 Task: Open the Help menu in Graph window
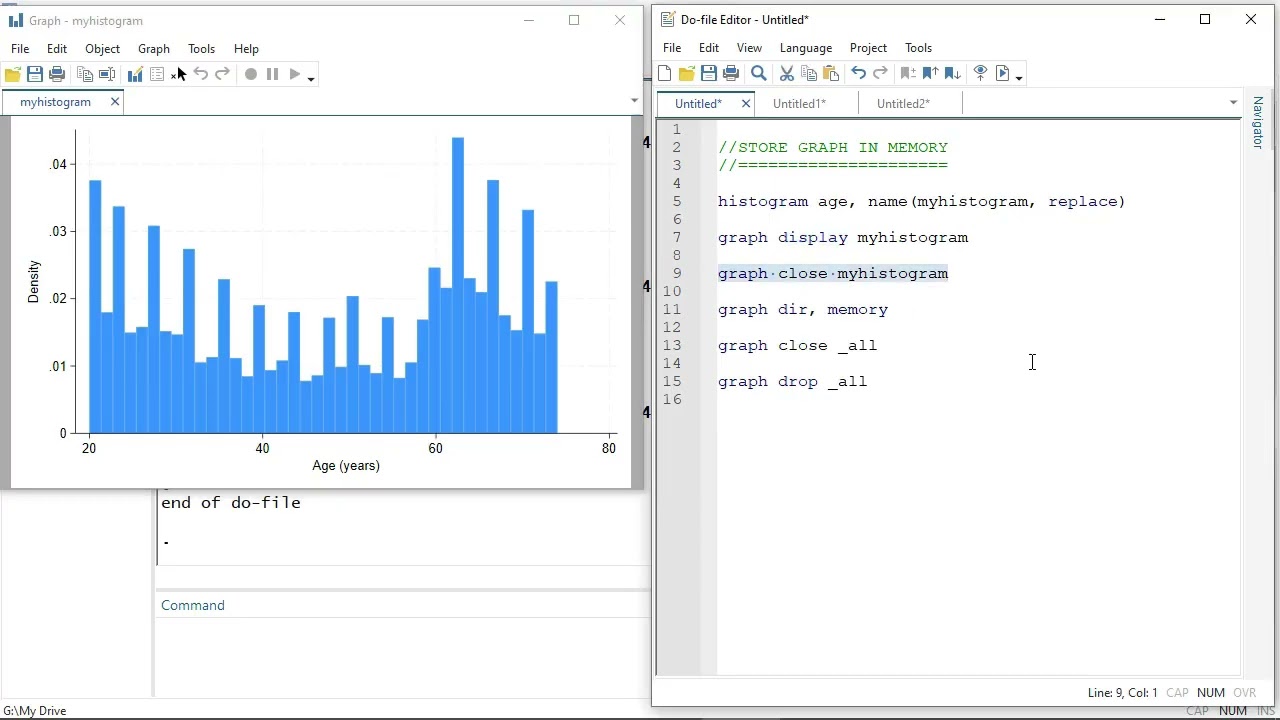click(x=246, y=48)
